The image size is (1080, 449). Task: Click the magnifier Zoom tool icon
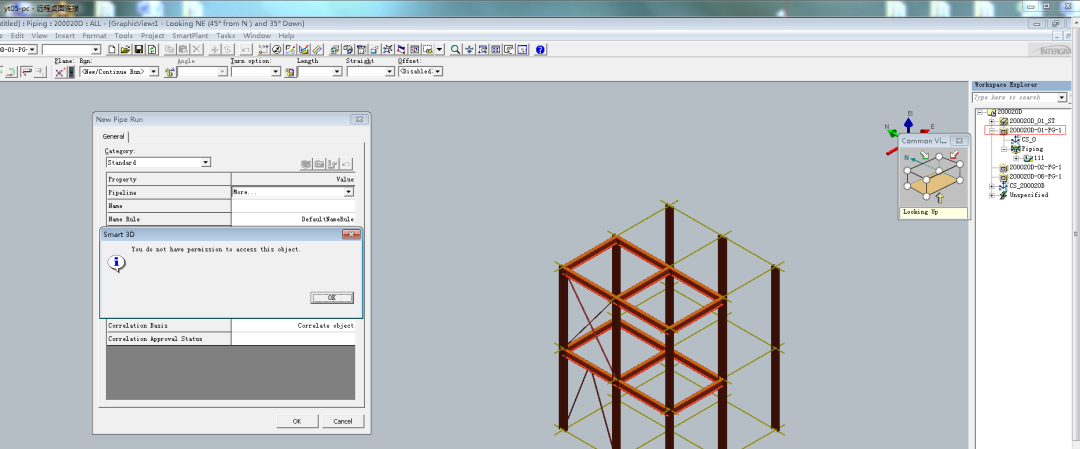[455, 50]
